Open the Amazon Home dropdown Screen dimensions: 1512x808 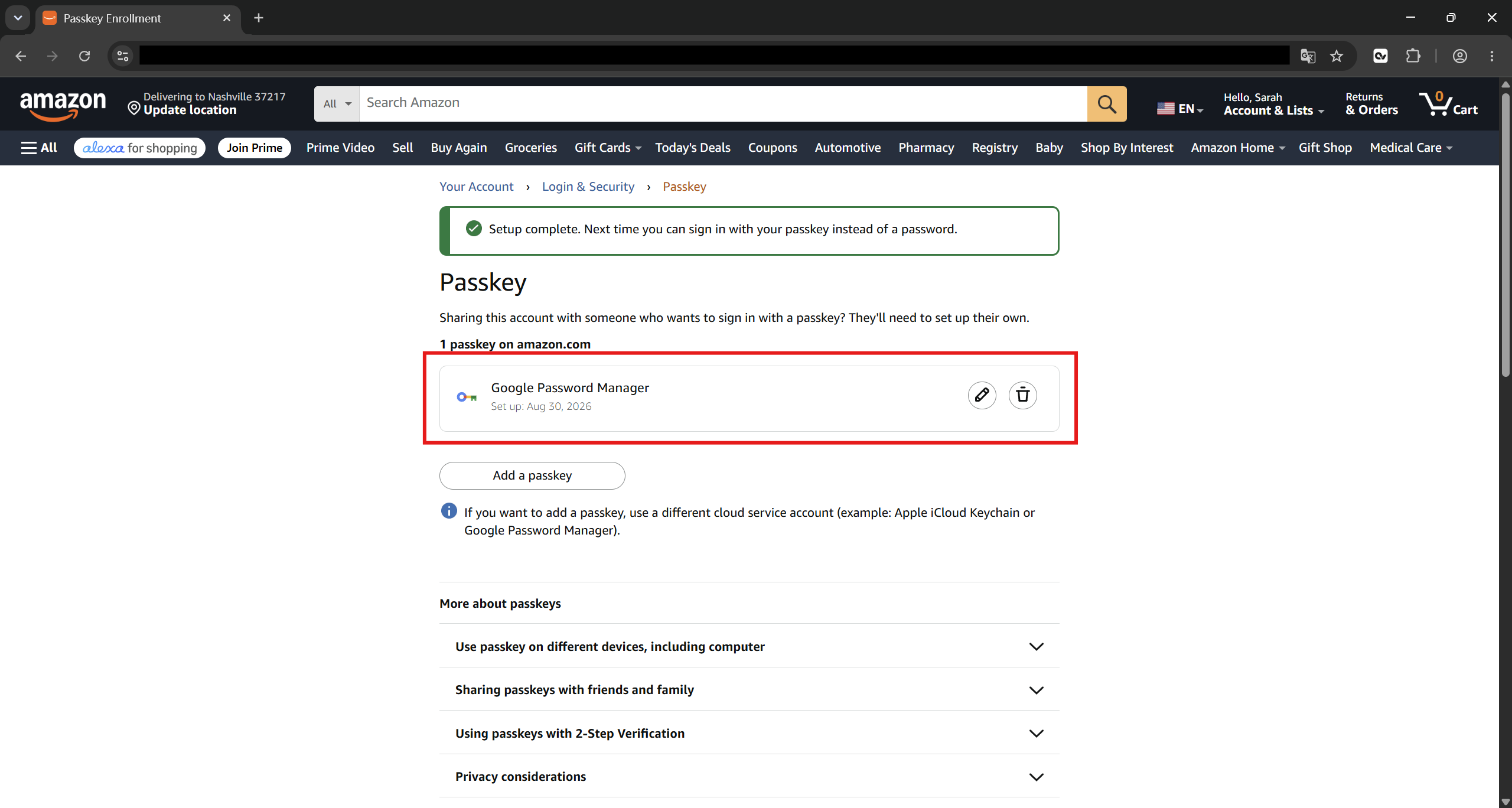pos(1238,148)
